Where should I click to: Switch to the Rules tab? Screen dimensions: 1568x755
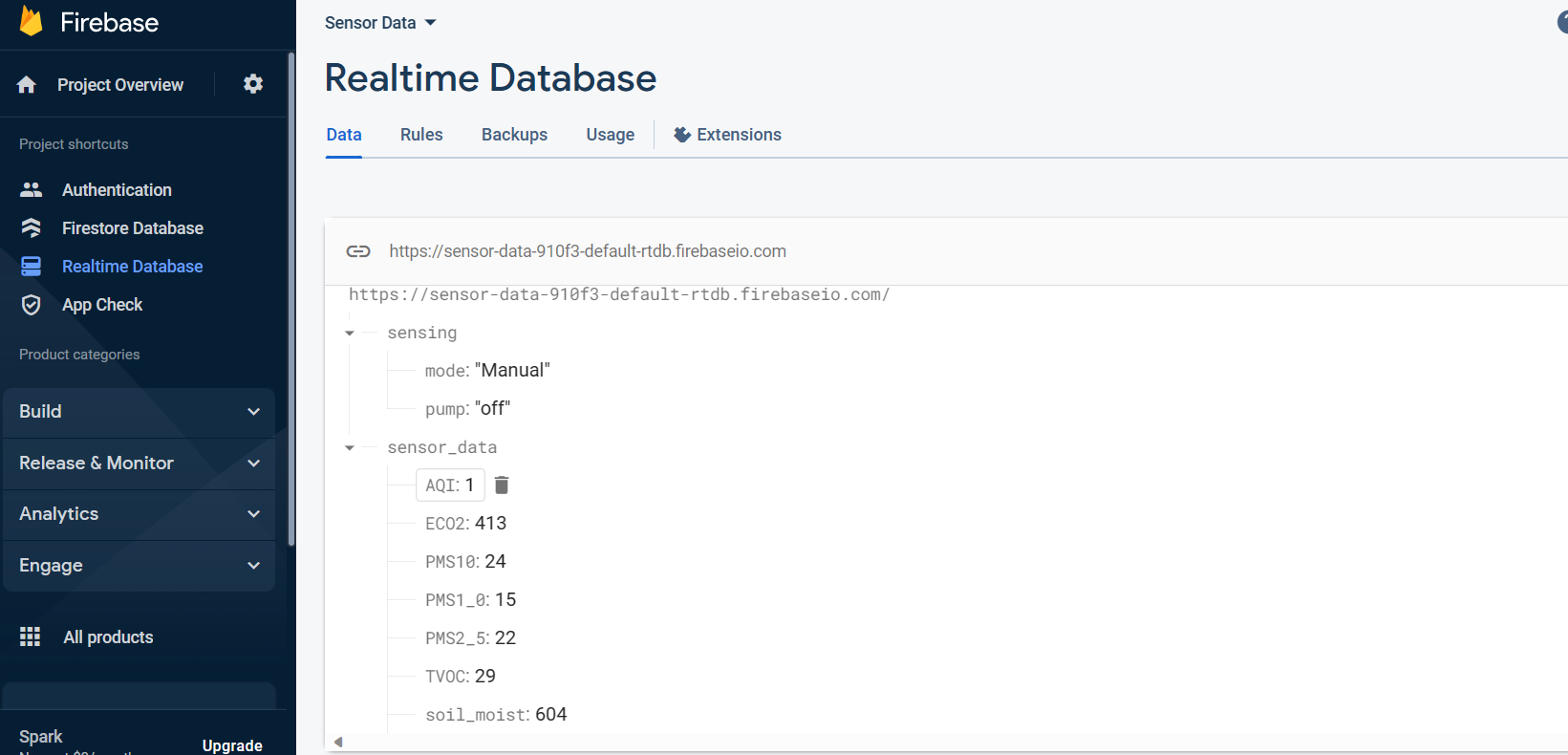pyautogui.click(x=421, y=135)
